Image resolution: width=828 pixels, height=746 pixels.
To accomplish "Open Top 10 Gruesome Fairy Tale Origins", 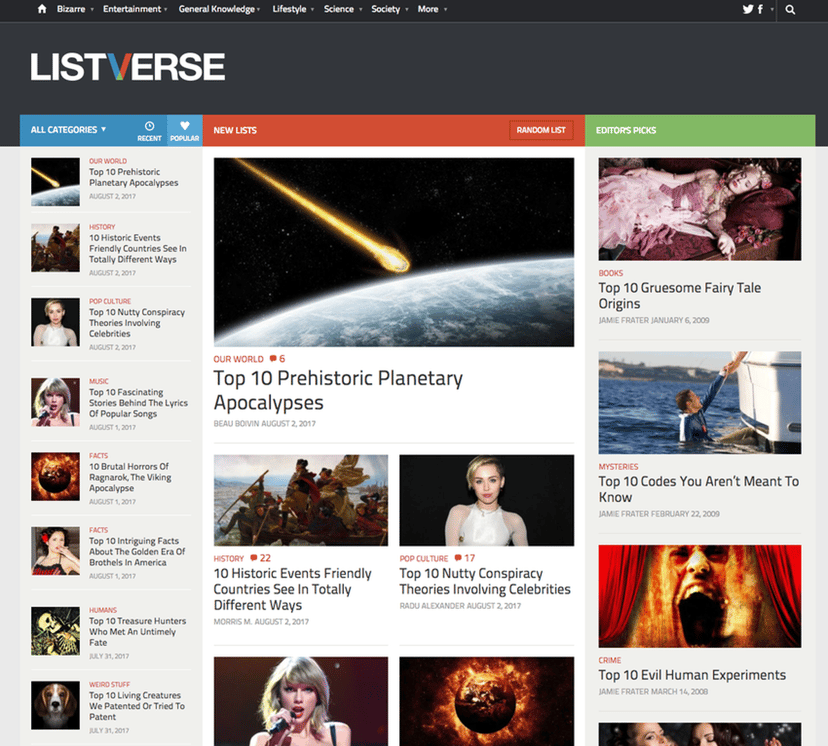I will click(680, 296).
